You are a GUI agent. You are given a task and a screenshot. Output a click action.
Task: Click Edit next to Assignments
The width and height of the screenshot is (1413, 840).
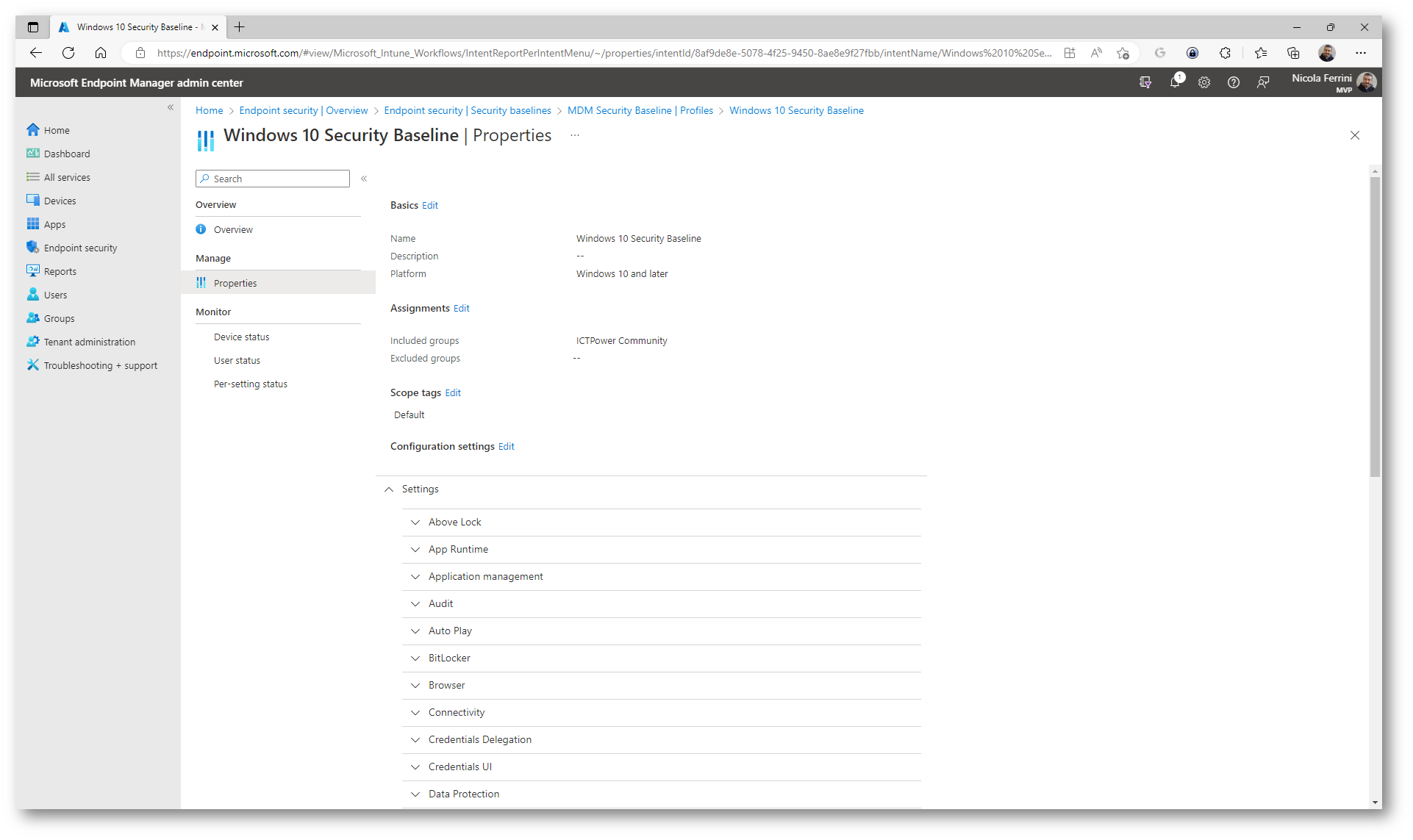(461, 309)
